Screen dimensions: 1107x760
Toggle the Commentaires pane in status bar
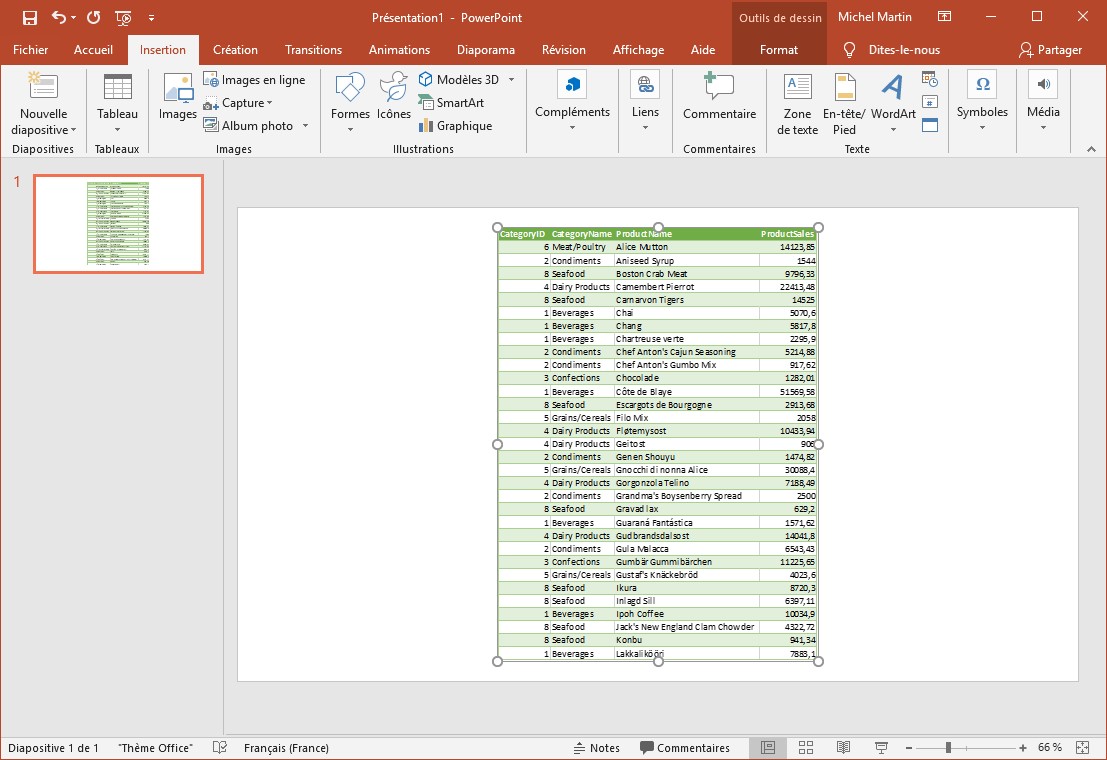coord(685,748)
